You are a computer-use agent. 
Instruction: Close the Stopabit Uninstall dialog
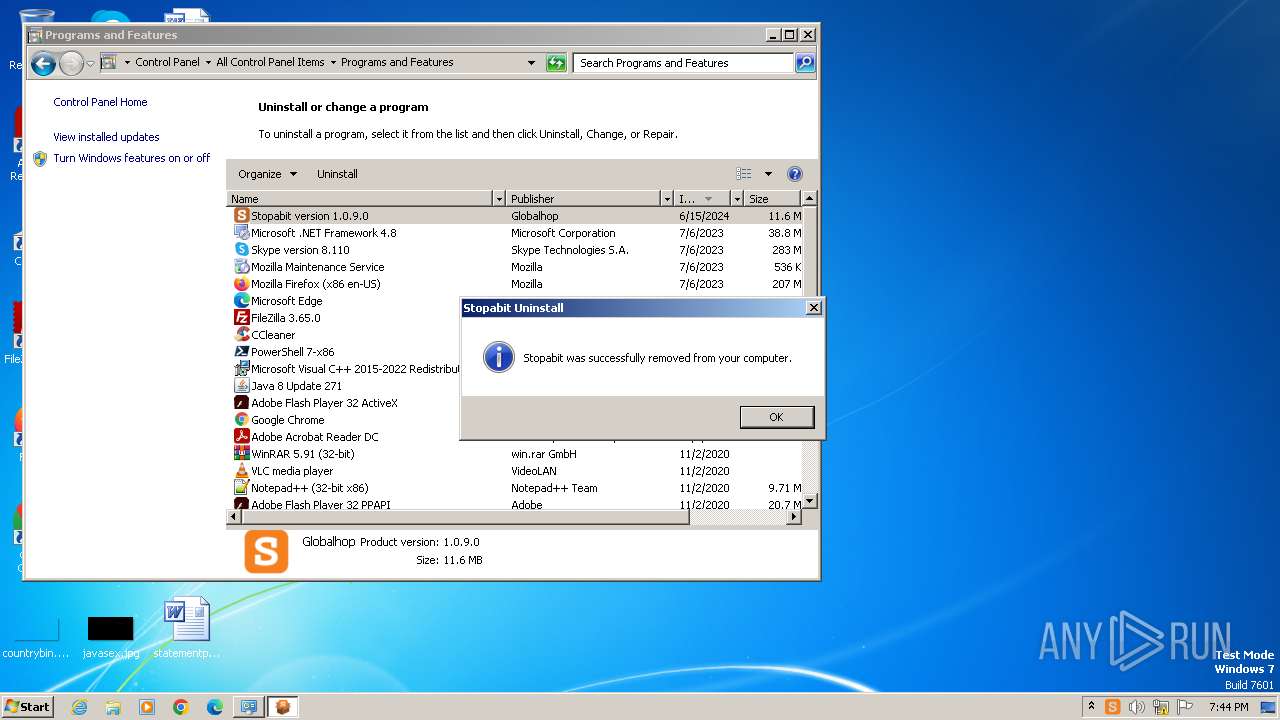tap(814, 308)
